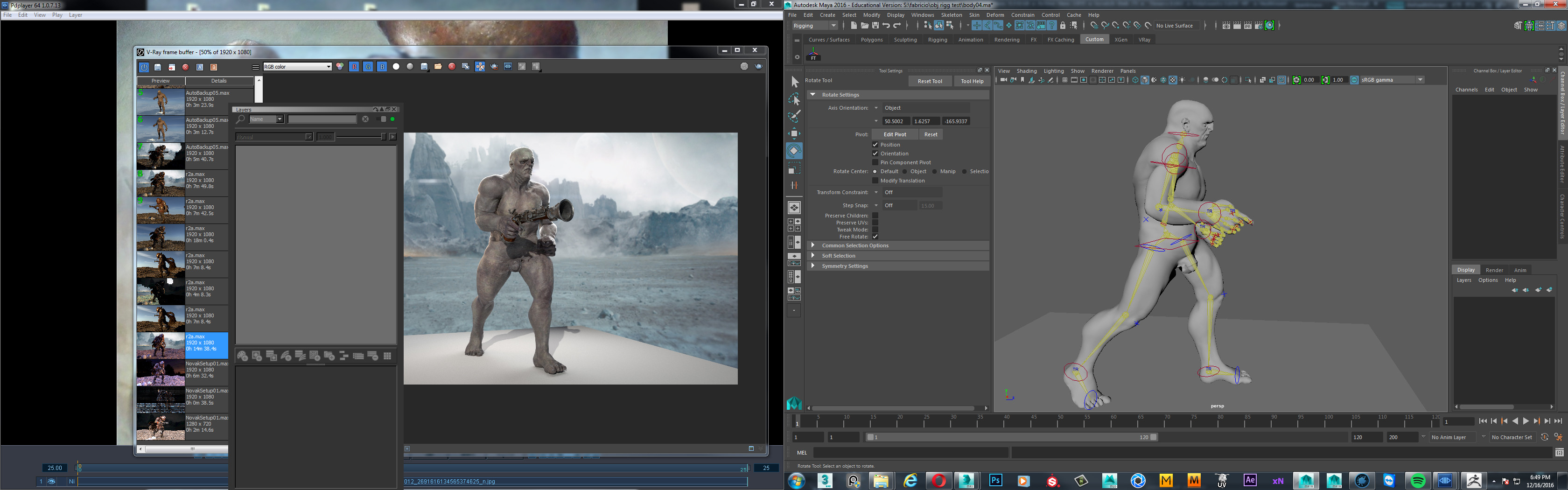Switch to the Polygons shelf tab
This screenshot has height=490, width=1568.
coord(872,40)
